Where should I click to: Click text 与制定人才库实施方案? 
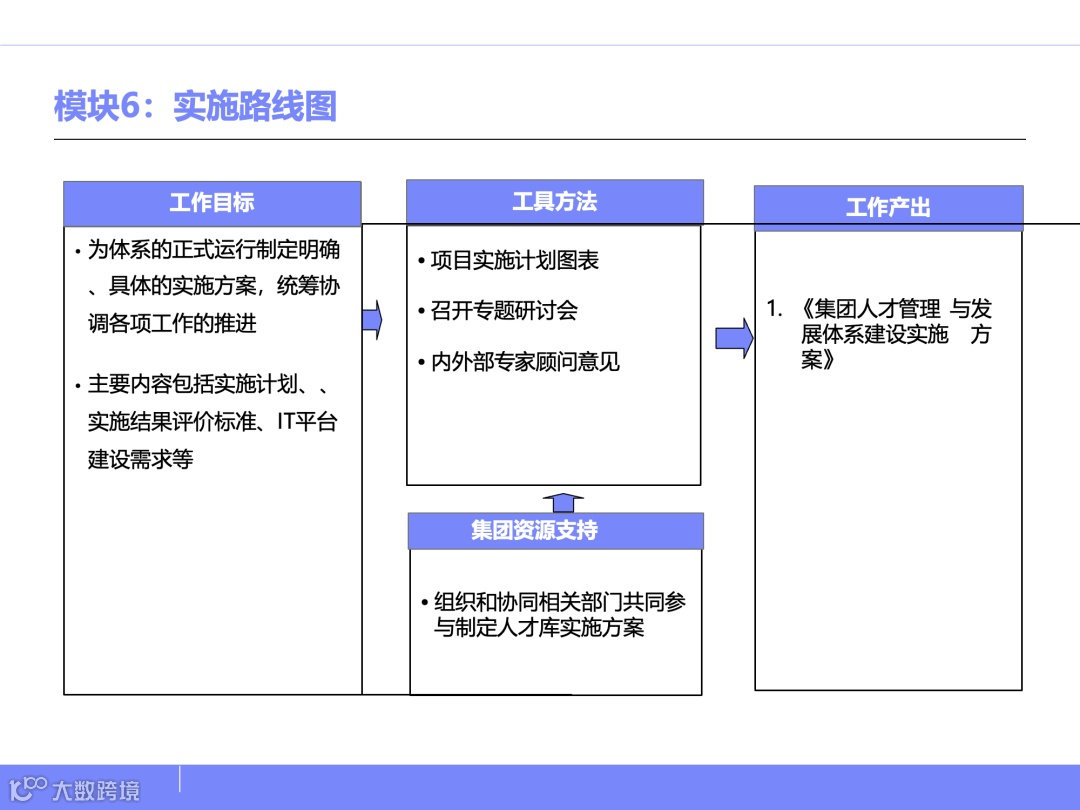coord(539,627)
